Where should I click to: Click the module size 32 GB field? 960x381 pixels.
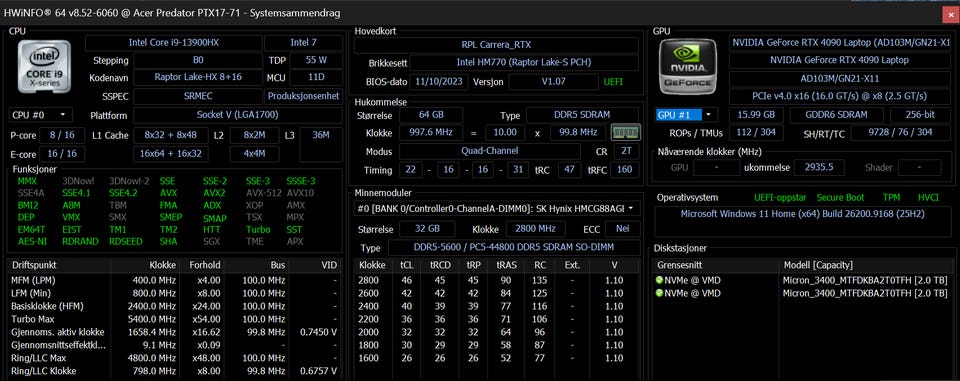pos(427,229)
